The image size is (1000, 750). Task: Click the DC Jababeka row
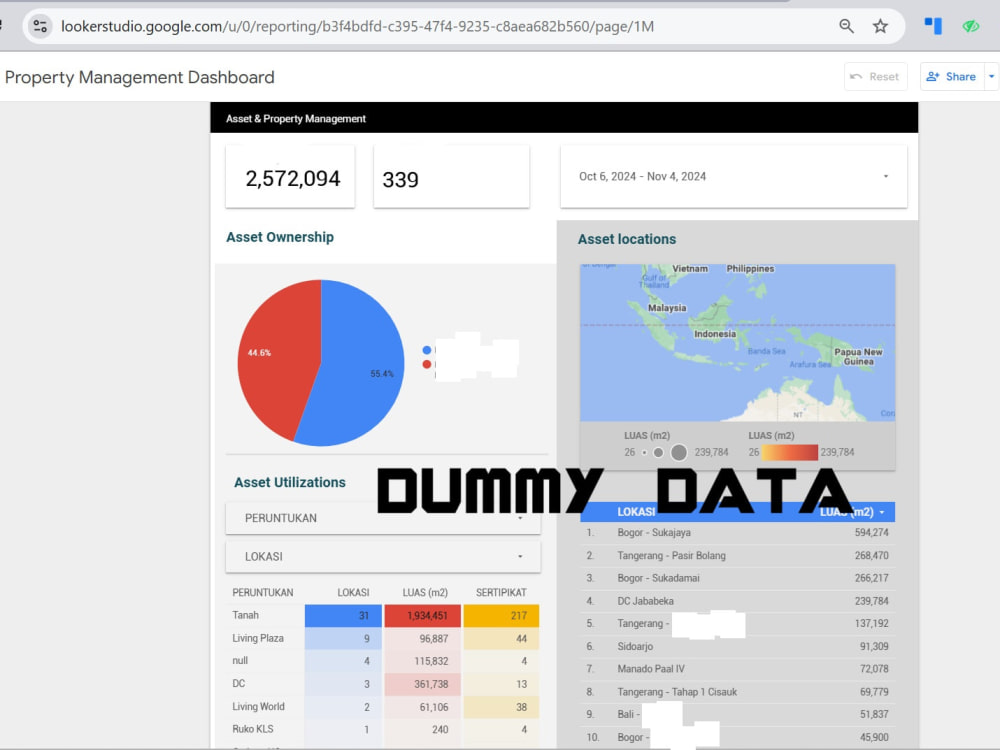[737, 601]
